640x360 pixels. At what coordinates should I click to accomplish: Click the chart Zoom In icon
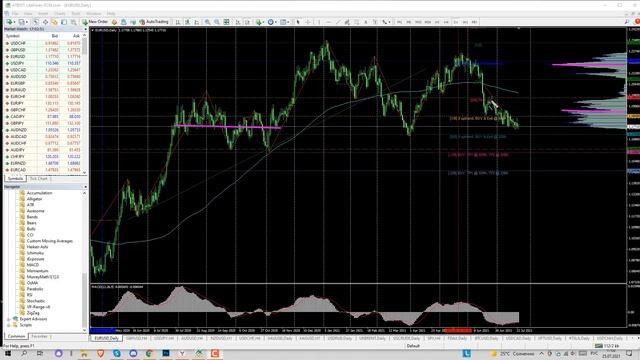coord(207,22)
